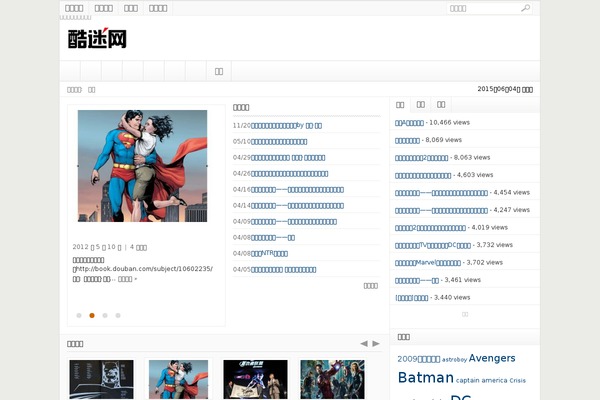Select the fourth slideshow dot
The image size is (600, 400).
click(118, 315)
